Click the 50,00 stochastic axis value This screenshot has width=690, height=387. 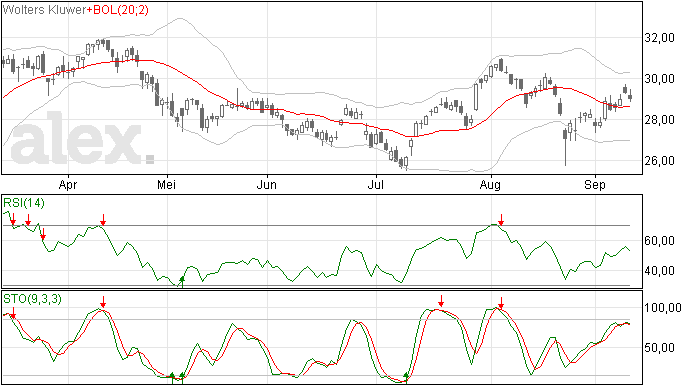(x=659, y=348)
